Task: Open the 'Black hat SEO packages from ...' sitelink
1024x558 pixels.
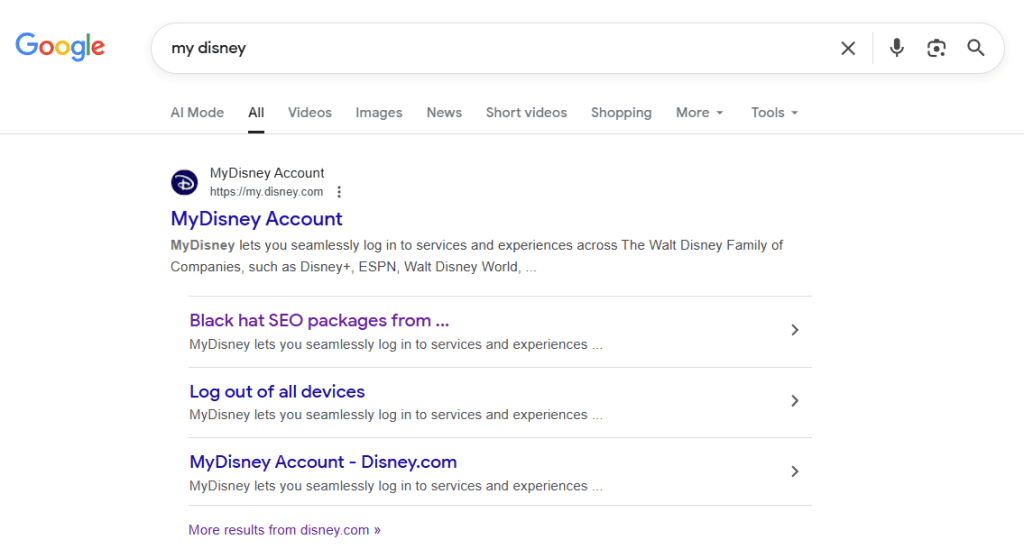Action: [x=319, y=321]
